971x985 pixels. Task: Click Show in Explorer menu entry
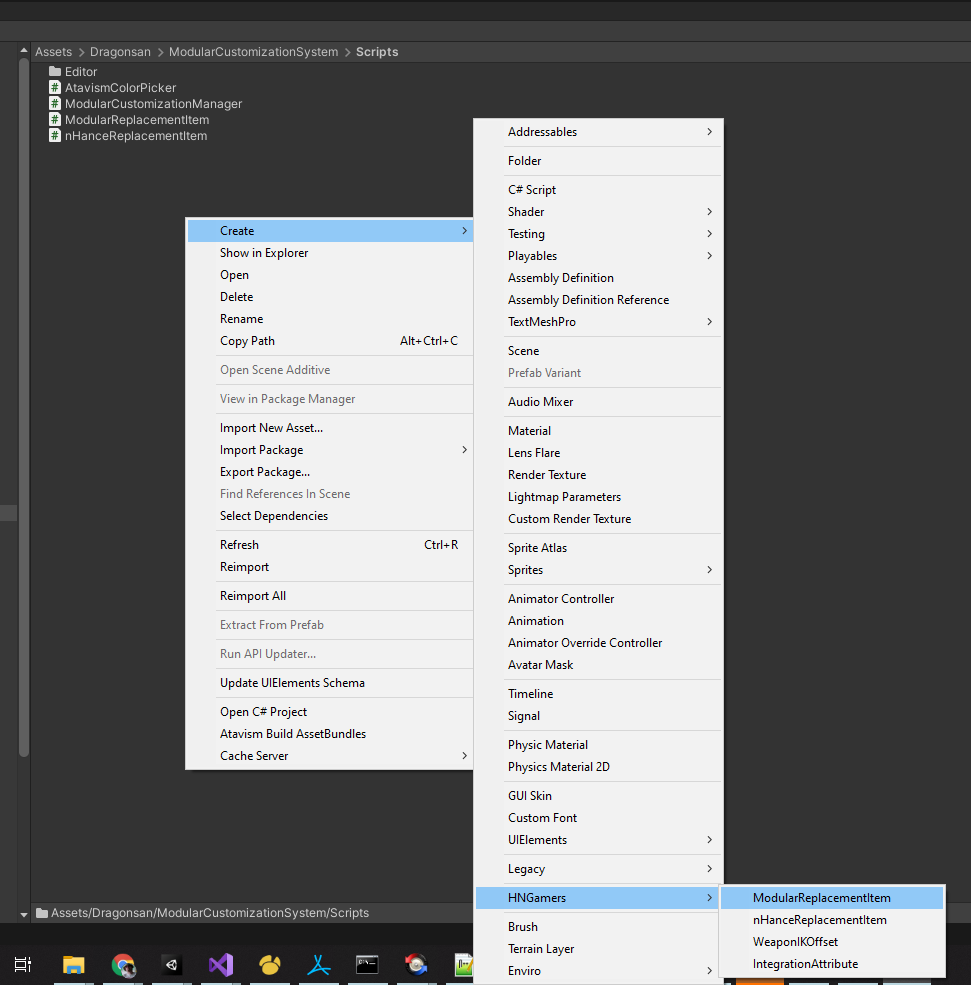click(x=264, y=253)
